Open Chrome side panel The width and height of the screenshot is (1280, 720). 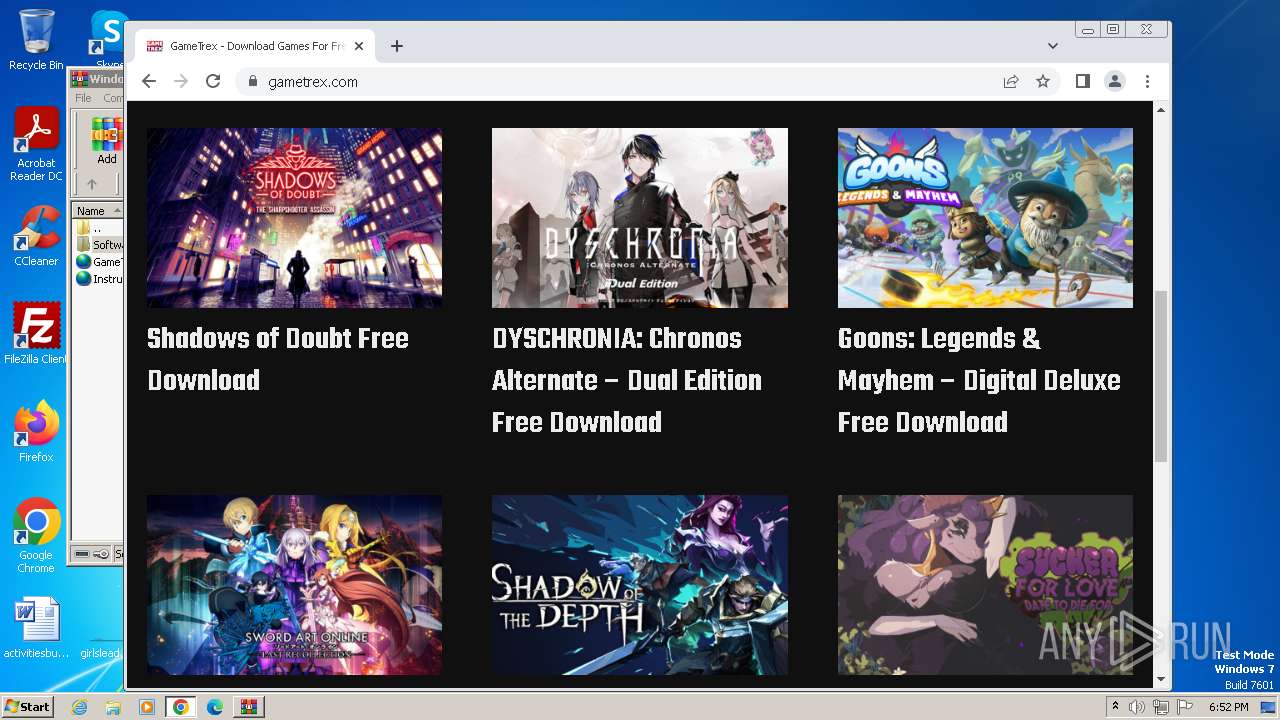[x=1083, y=81]
